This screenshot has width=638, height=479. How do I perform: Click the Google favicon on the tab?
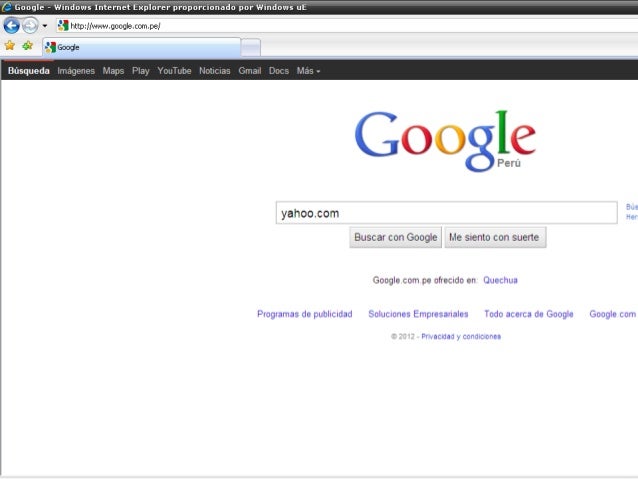click(x=50, y=47)
